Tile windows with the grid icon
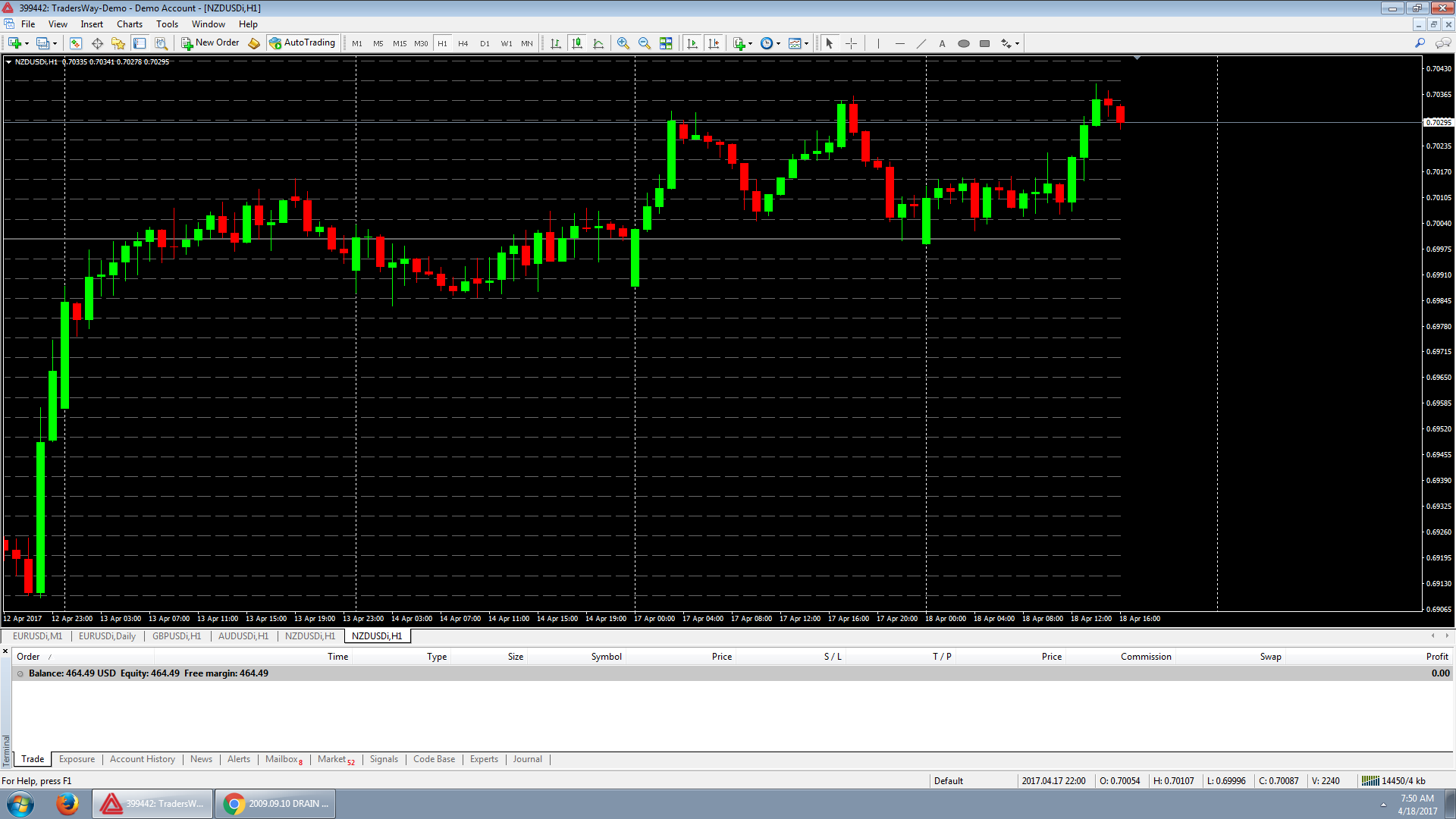Screen dimensions: 1456x819 tap(665, 43)
